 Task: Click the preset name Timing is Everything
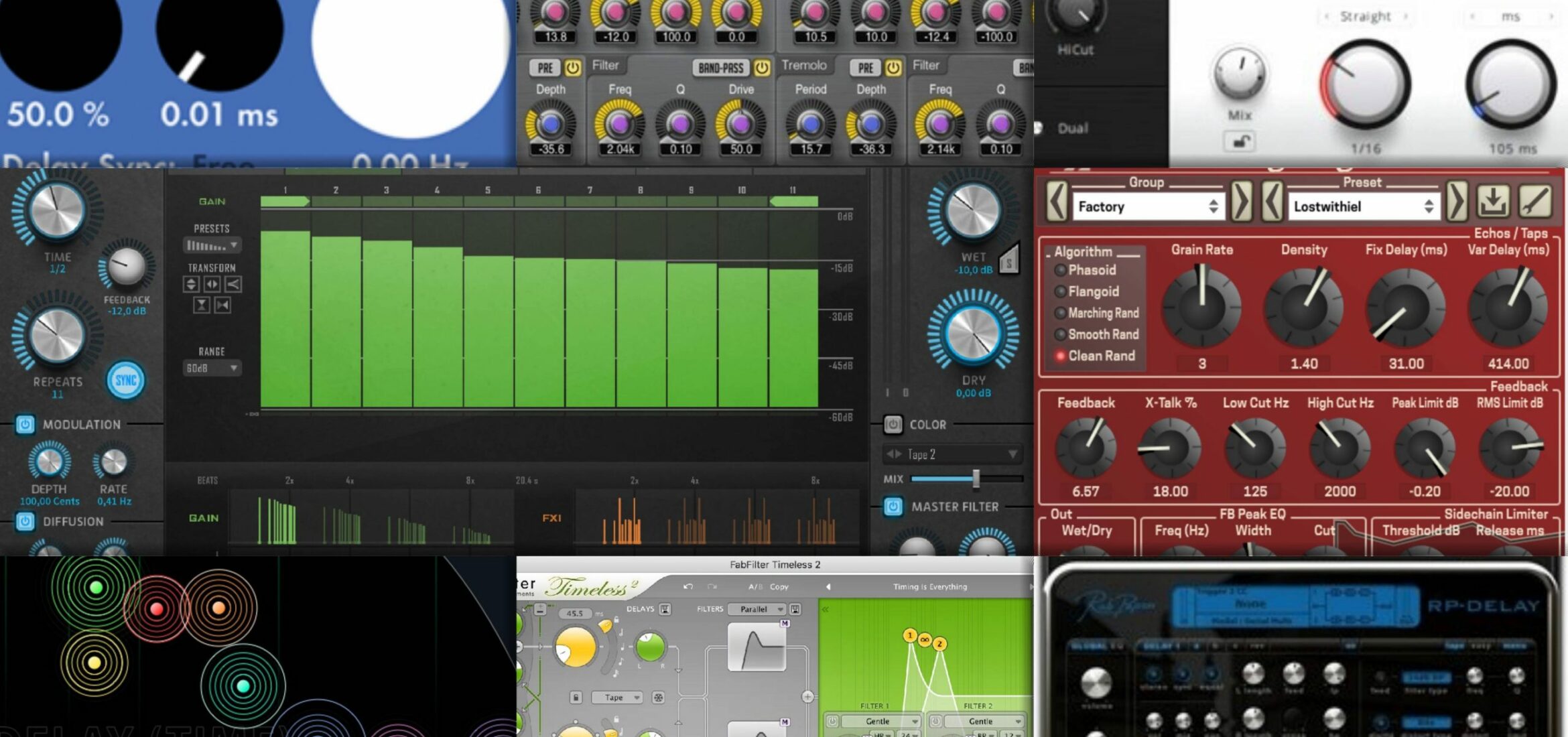tap(931, 586)
